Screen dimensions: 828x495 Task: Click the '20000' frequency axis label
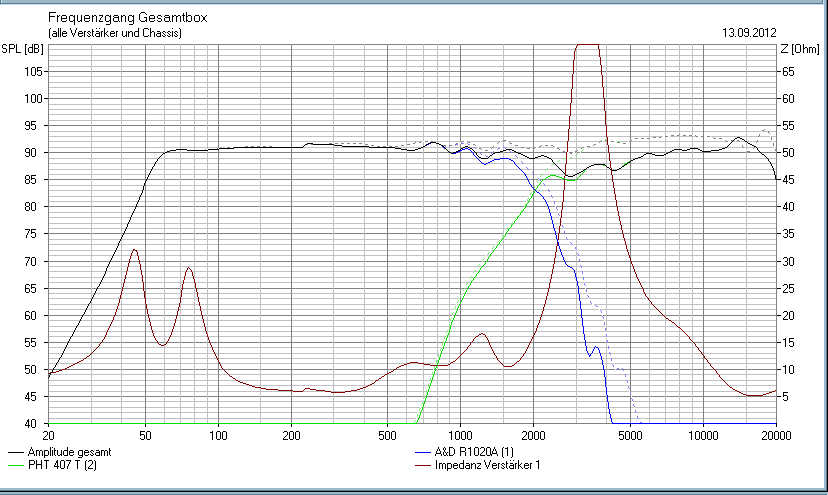point(776,436)
